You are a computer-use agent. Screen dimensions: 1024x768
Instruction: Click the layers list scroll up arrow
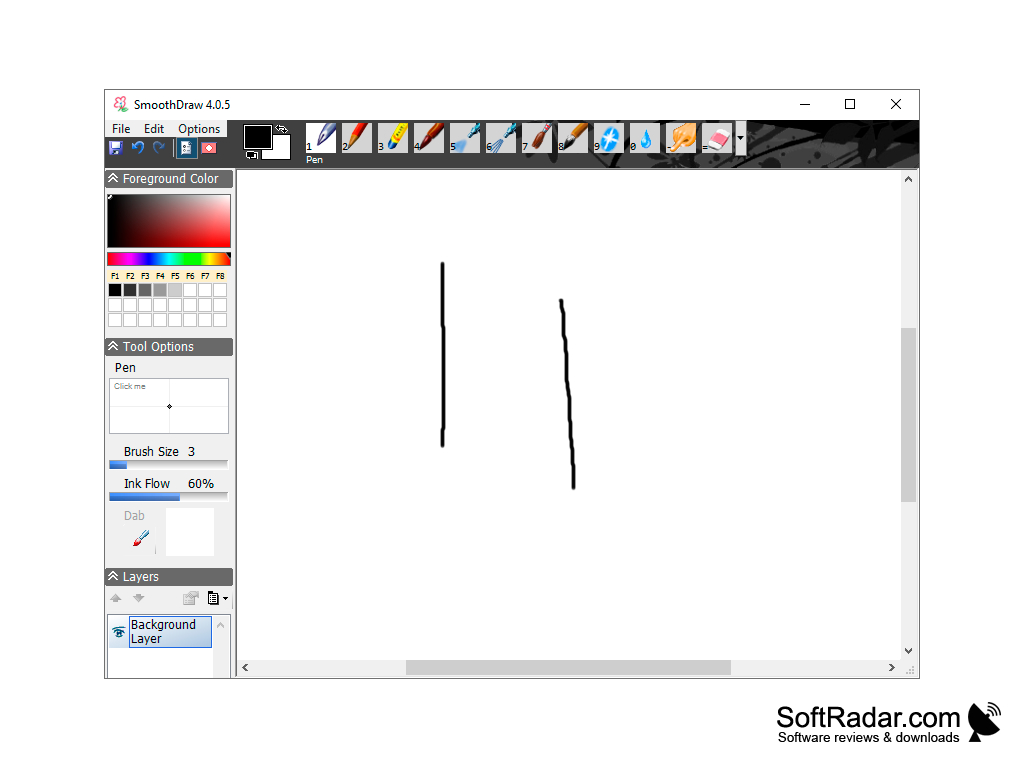point(221,625)
